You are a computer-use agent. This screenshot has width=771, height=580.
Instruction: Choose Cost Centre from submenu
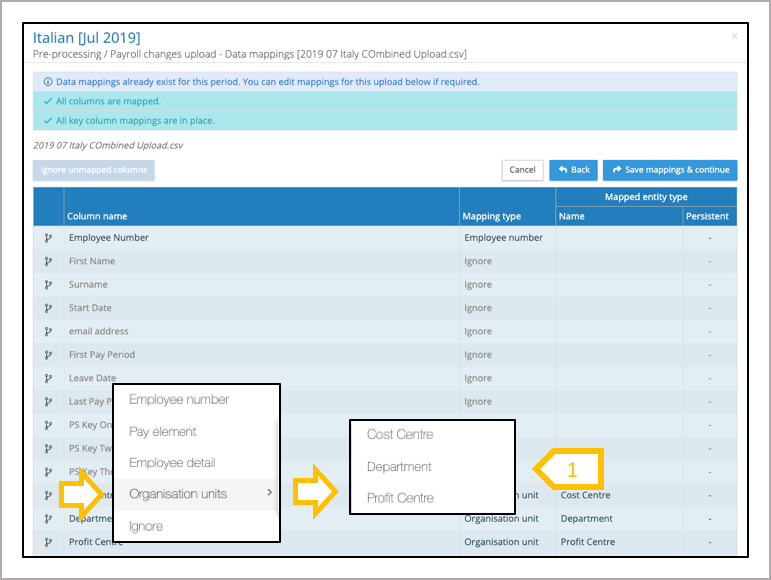pyautogui.click(x=400, y=435)
